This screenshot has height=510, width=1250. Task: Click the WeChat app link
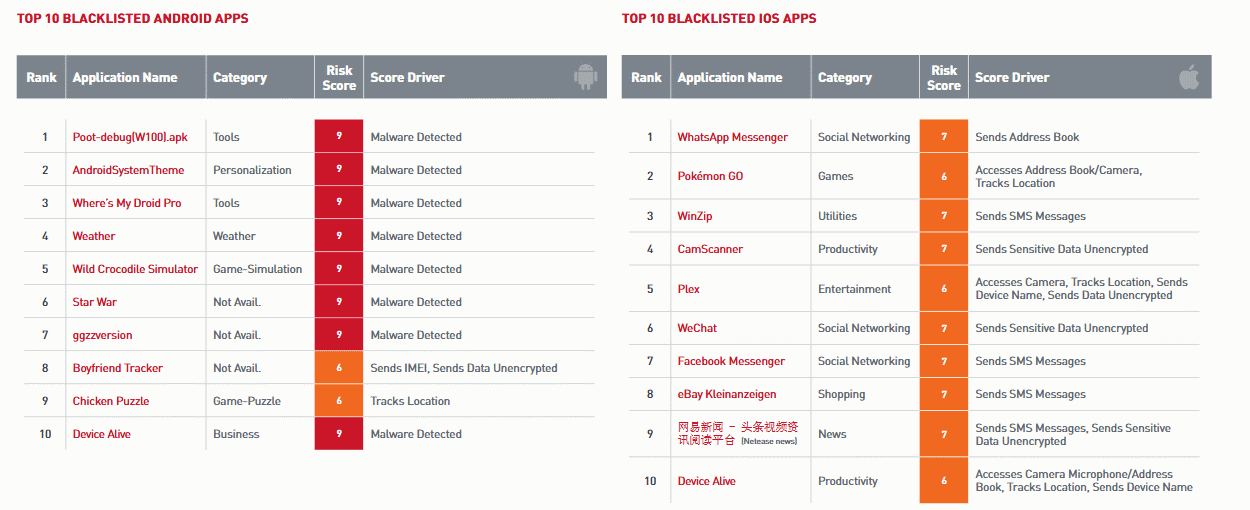coord(697,328)
